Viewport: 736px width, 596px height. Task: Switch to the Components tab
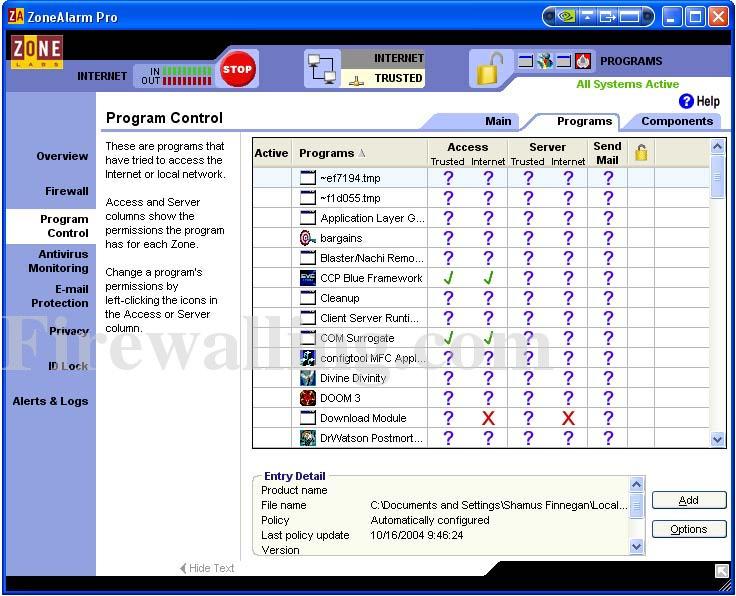coord(677,121)
